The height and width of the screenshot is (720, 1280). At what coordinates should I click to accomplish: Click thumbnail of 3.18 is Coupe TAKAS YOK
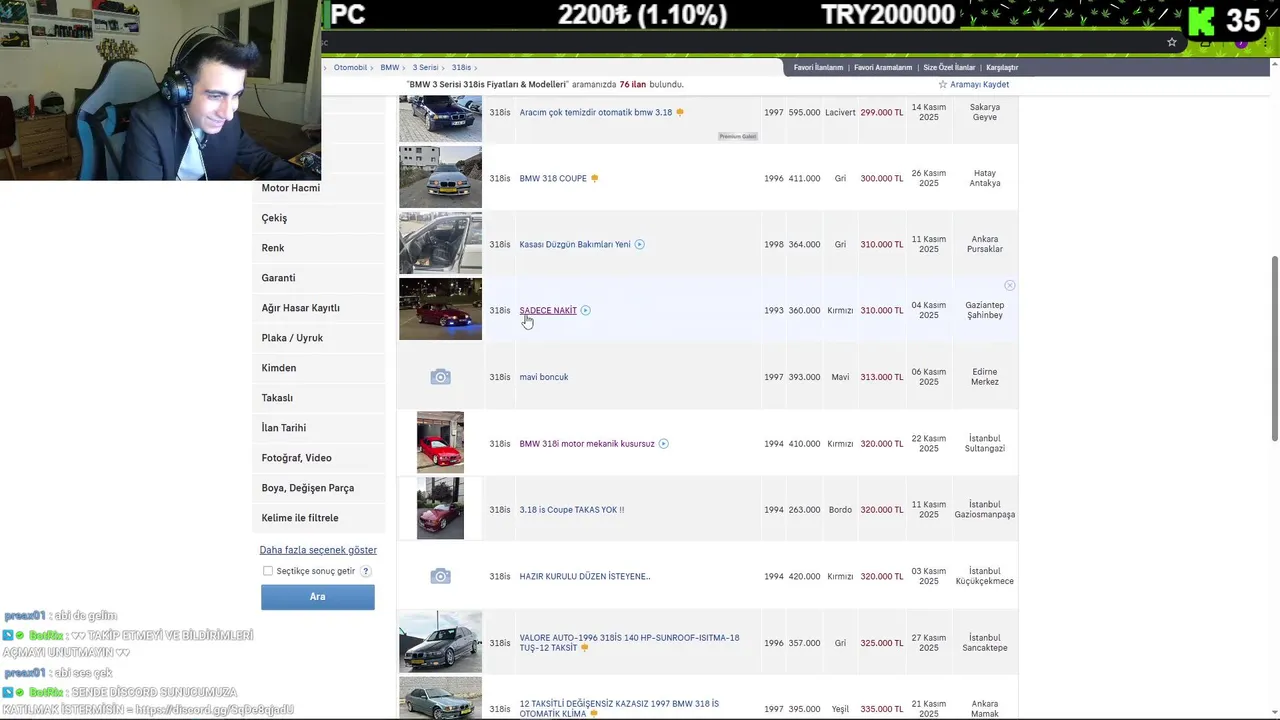(440, 508)
